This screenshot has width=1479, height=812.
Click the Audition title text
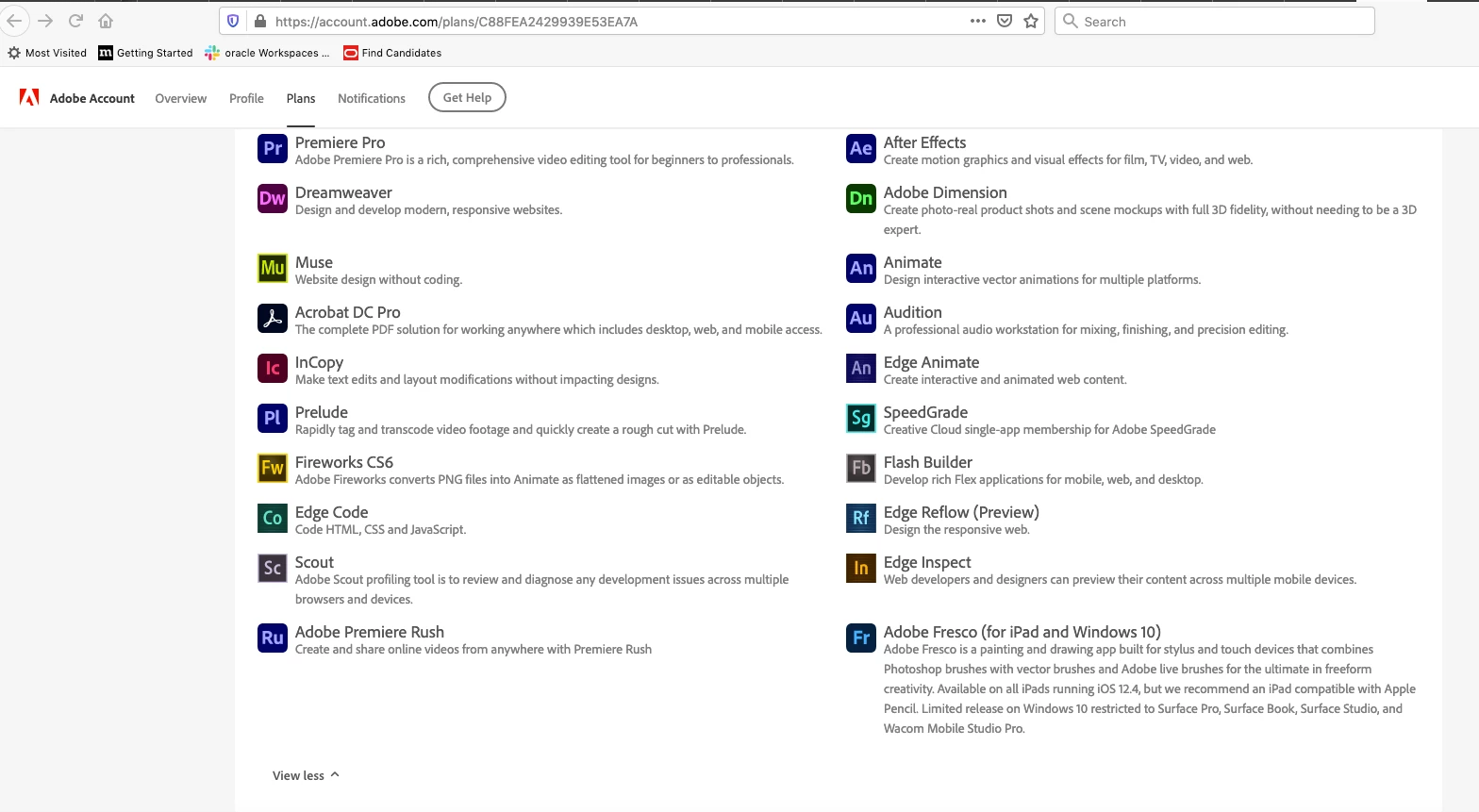pos(912,312)
